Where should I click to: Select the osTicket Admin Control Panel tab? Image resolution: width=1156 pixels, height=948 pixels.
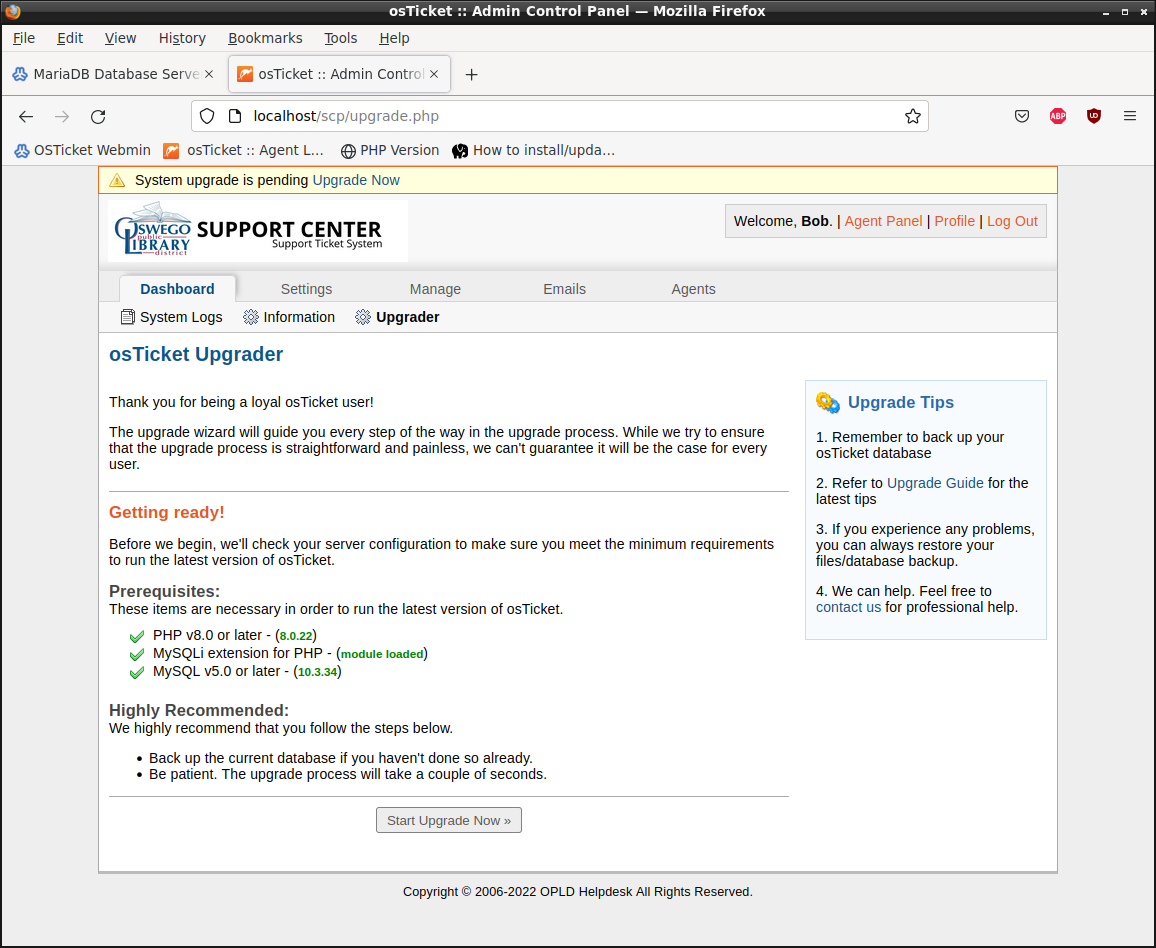339,74
